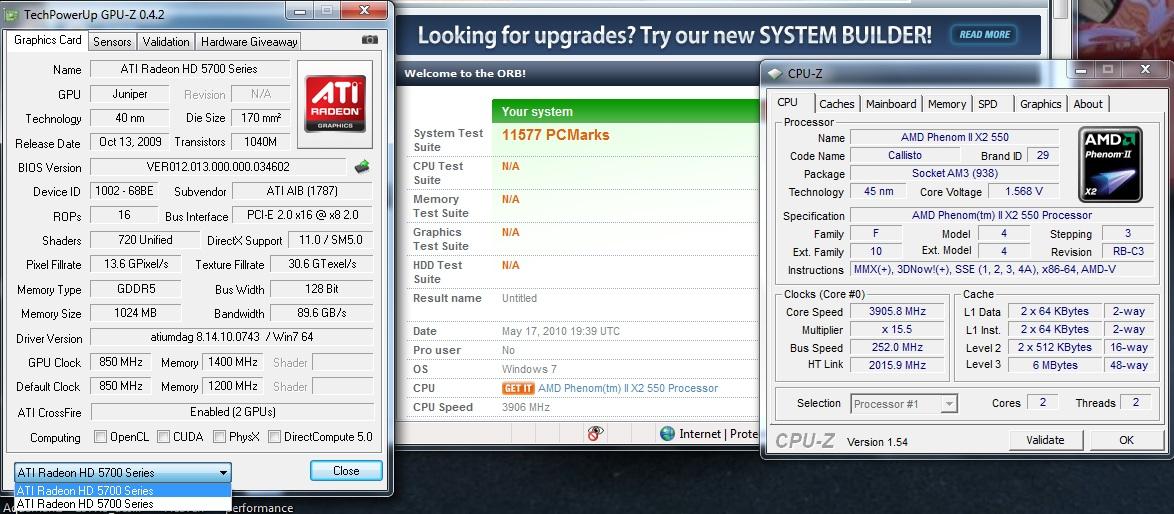Click the Welcome to the ORB! header
Viewport: 1174px width, 514px height.
pyautogui.click(x=465, y=73)
